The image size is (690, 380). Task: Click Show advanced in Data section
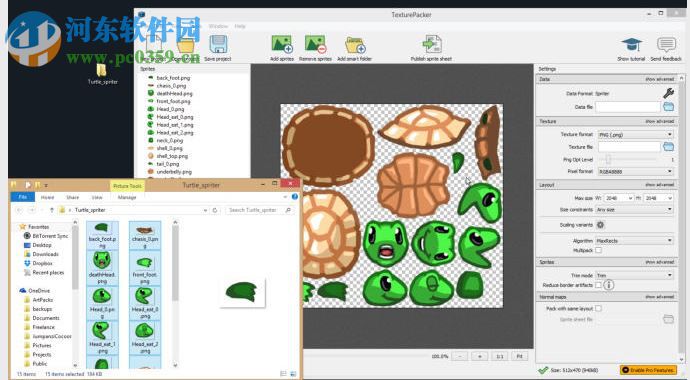pyautogui.click(x=660, y=79)
